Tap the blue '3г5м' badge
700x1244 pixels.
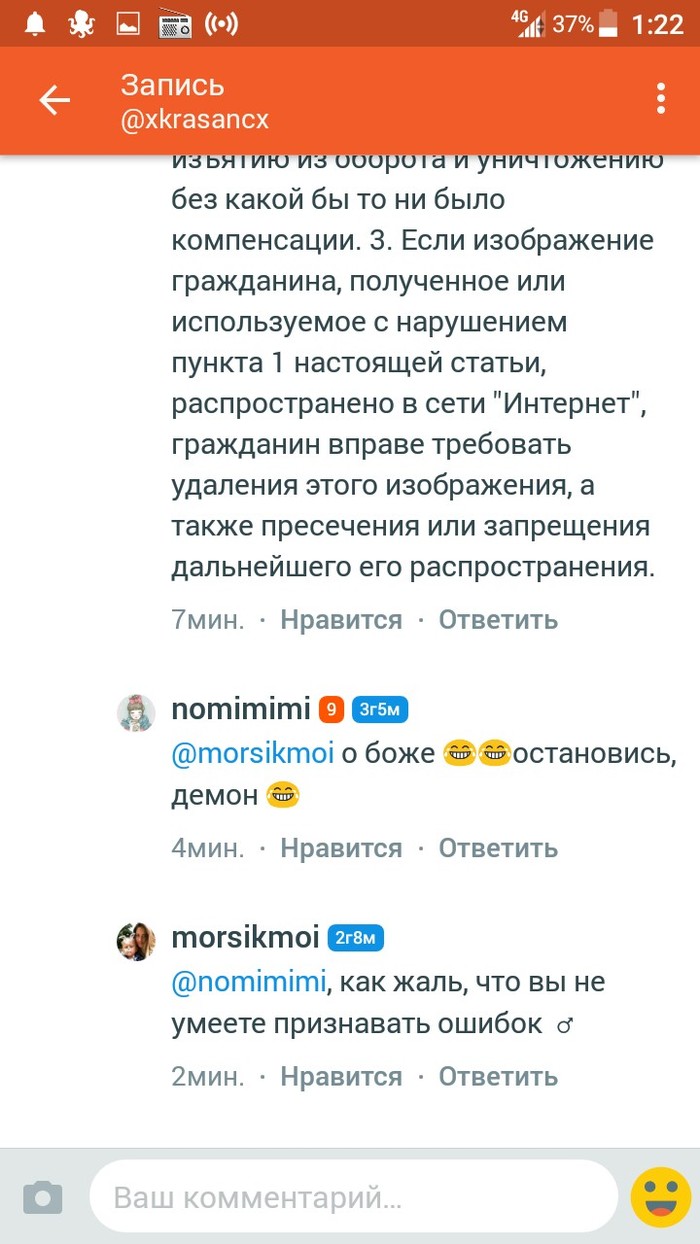[x=380, y=711]
